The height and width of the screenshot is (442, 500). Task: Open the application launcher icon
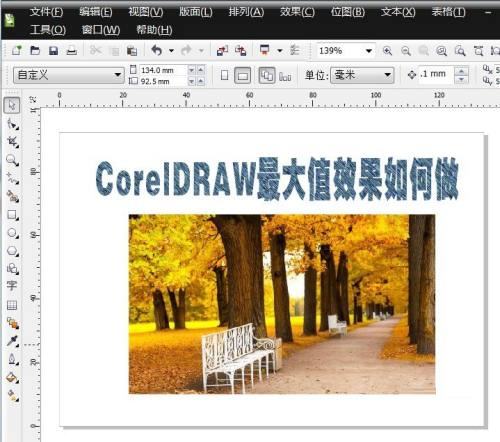click(265, 50)
